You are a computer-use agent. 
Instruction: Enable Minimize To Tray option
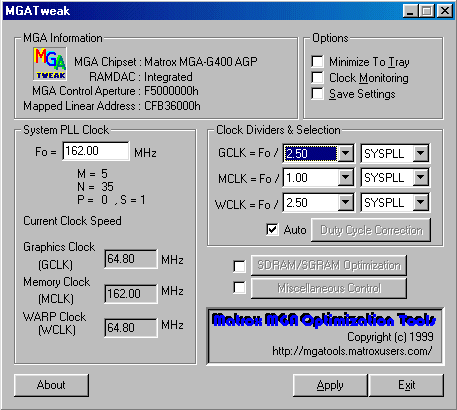click(317, 61)
